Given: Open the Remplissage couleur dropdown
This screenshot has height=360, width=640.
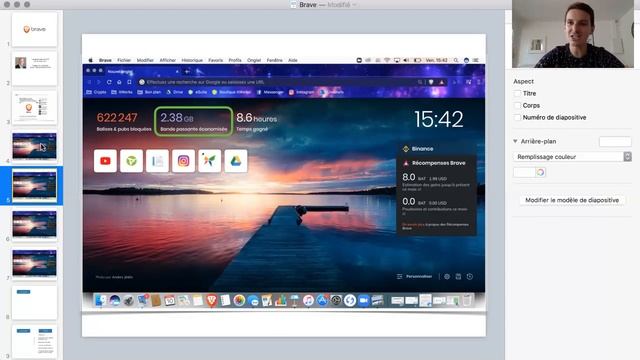Looking at the screenshot, I should (x=572, y=157).
